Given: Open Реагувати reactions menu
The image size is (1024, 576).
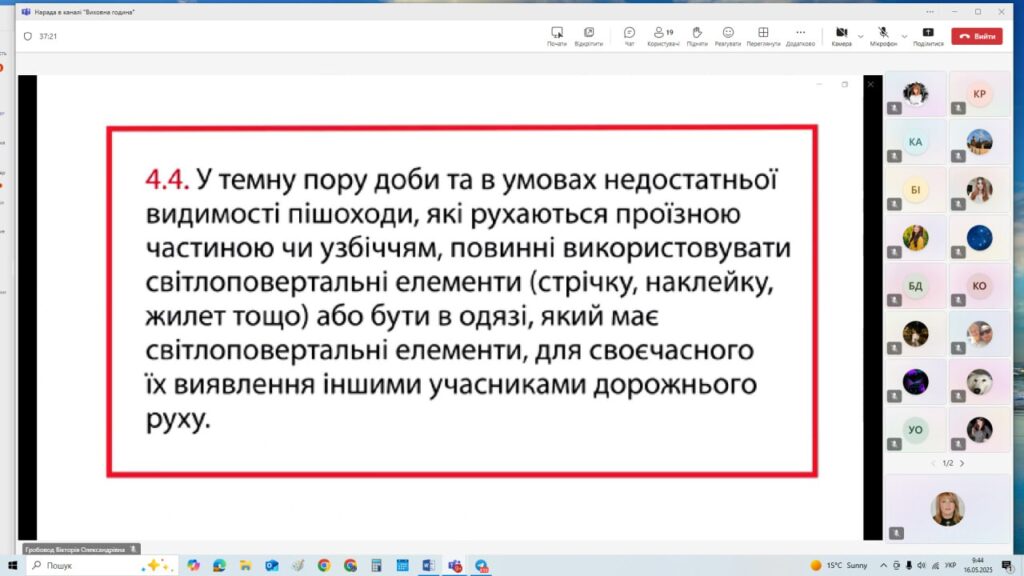Looking at the screenshot, I should pos(728,36).
